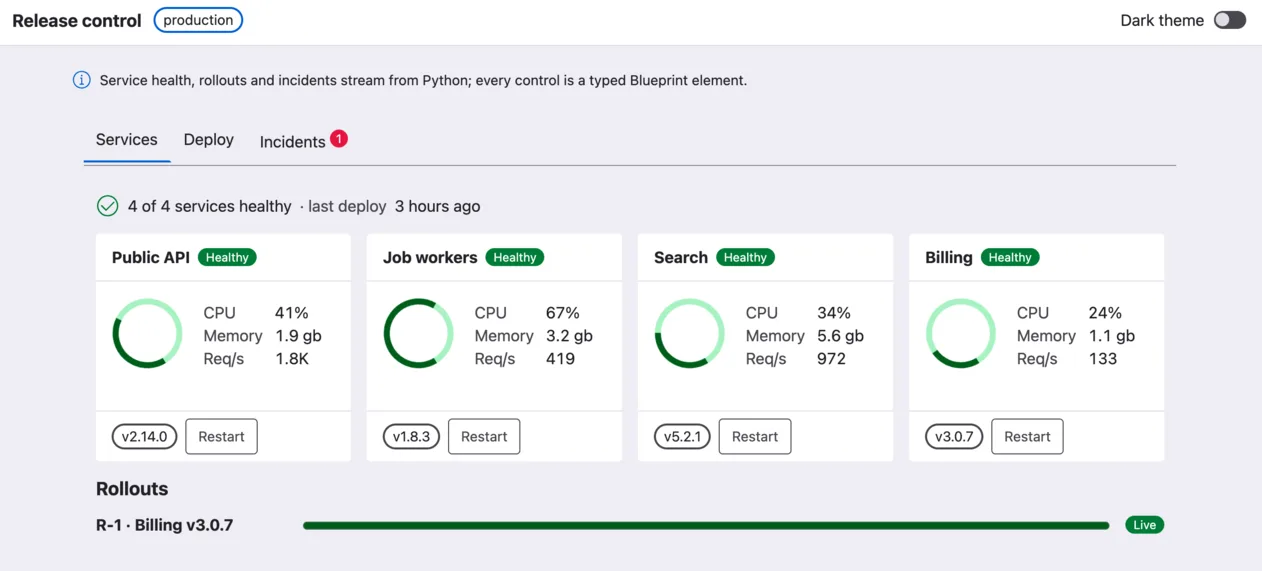Switch to the Services tab
The height and width of the screenshot is (571, 1262).
point(127,140)
